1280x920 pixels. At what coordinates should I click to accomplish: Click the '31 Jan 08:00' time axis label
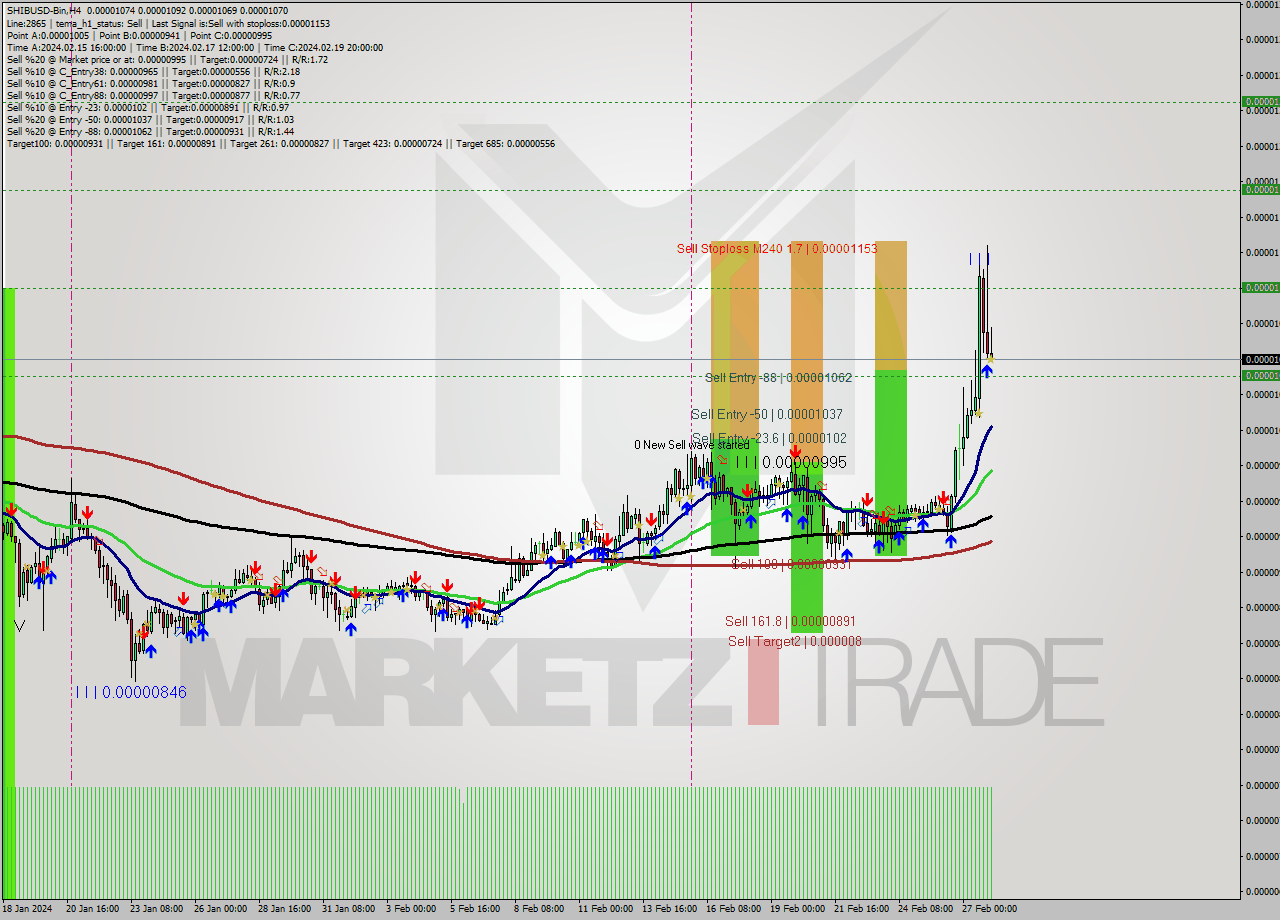pyautogui.click(x=348, y=909)
